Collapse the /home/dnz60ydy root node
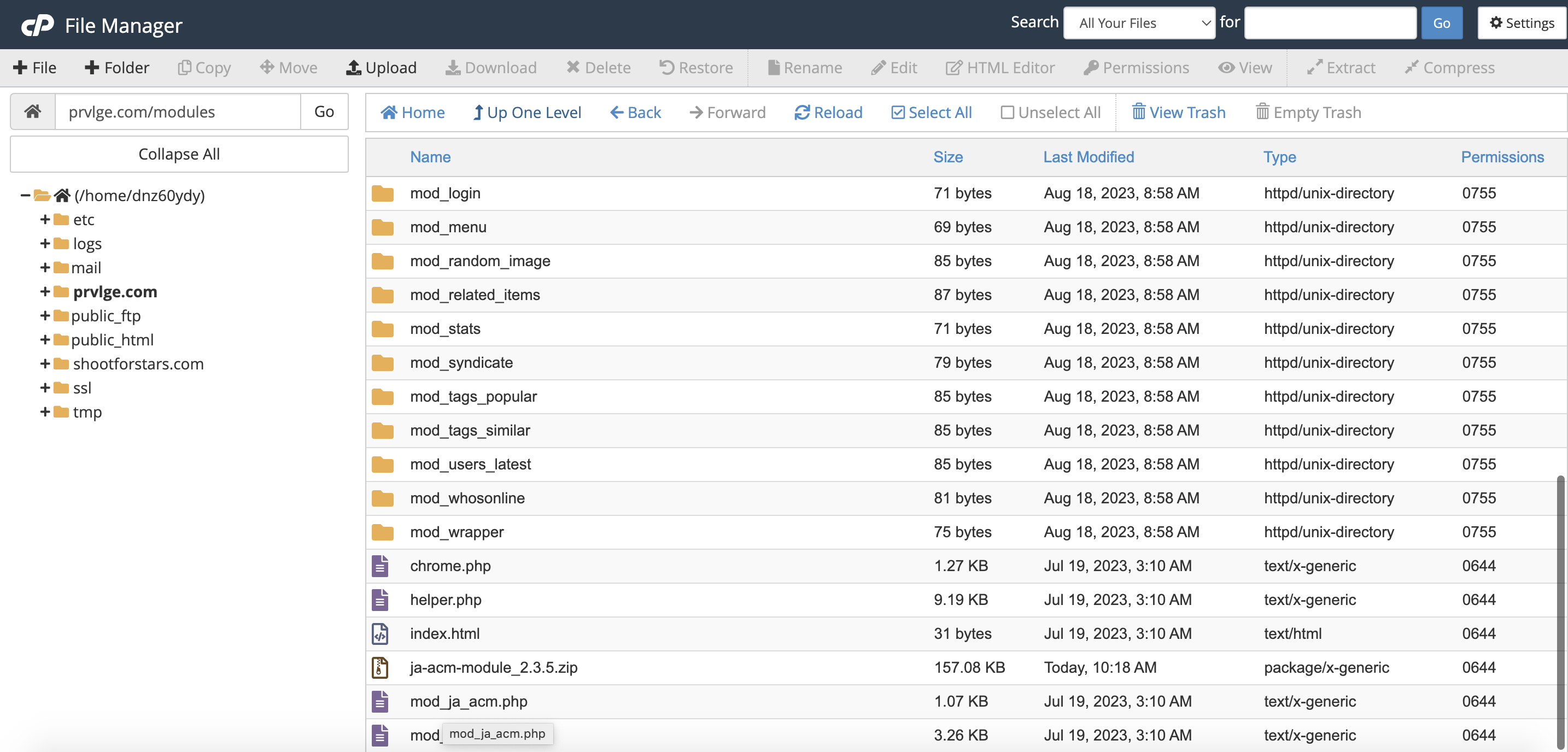 coord(25,195)
